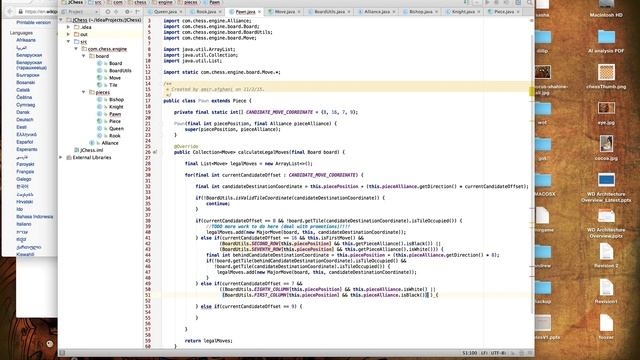Click the tool windows toggle icon in status bar
The image size is (640, 360).
[62, 353]
